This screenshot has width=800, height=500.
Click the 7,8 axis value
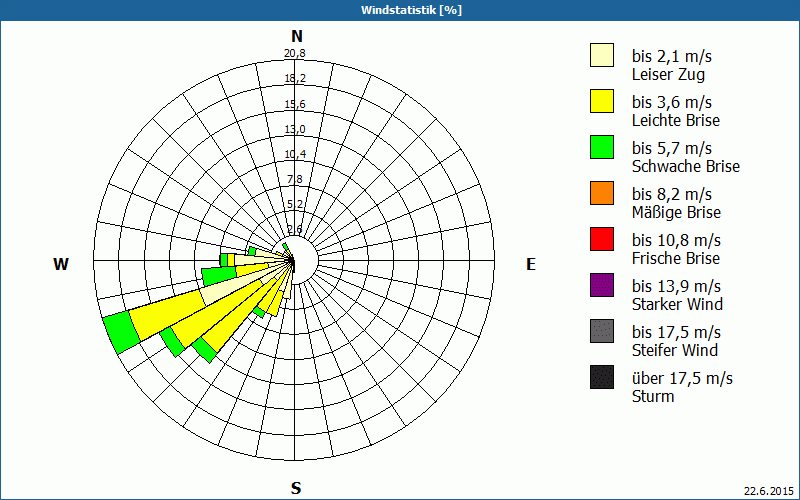(295, 179)
